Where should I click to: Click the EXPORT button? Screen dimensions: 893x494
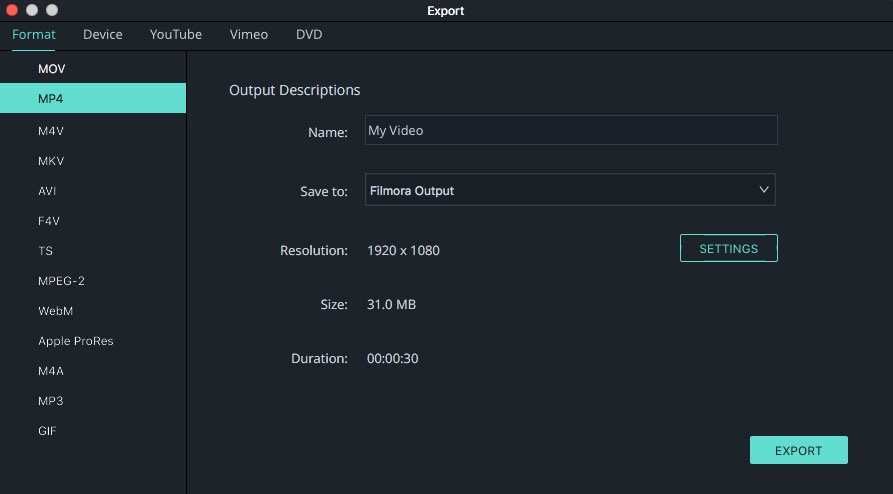[x=798, y=450]
